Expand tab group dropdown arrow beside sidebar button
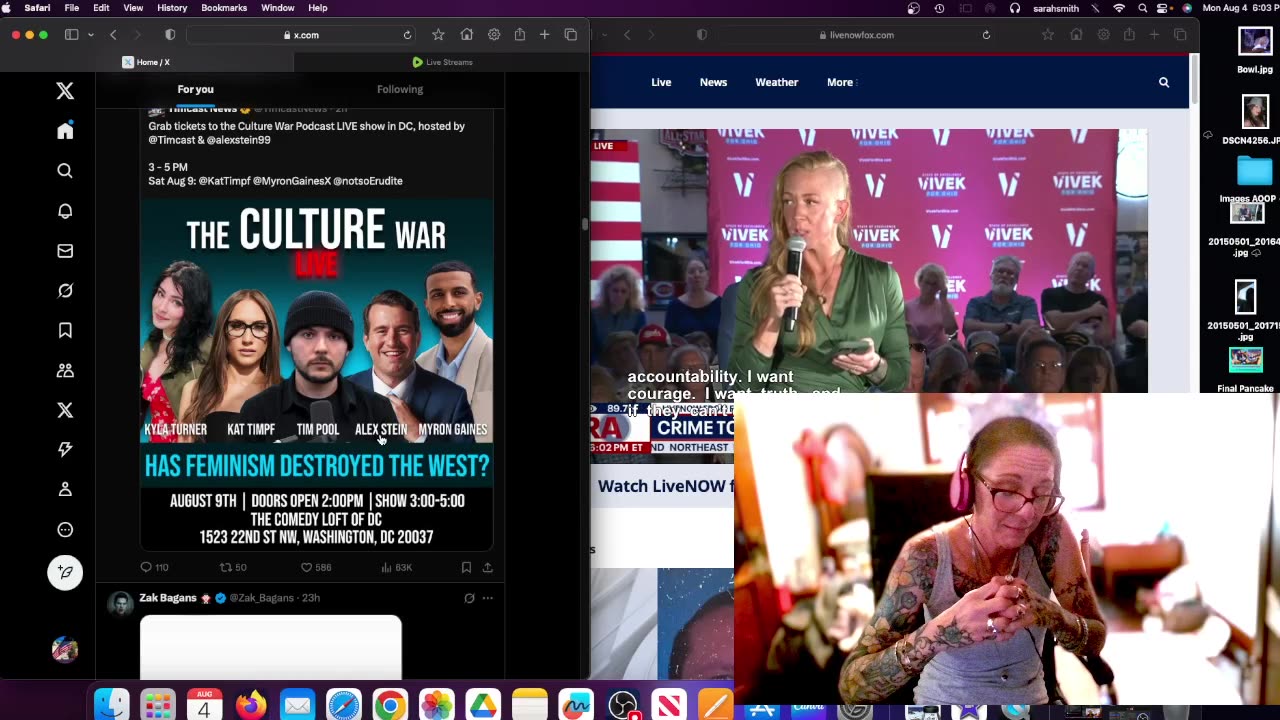 coord(90,35)
